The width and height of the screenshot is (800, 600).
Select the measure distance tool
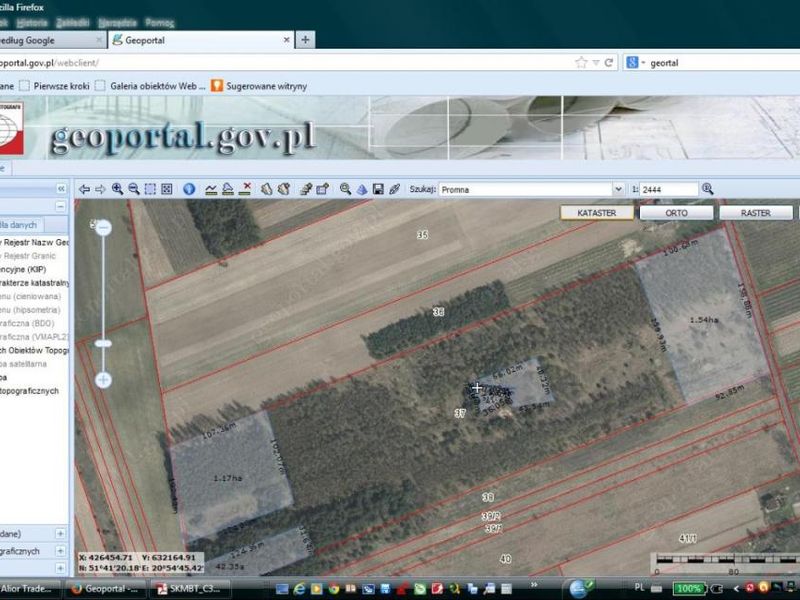tap(211, 189)
